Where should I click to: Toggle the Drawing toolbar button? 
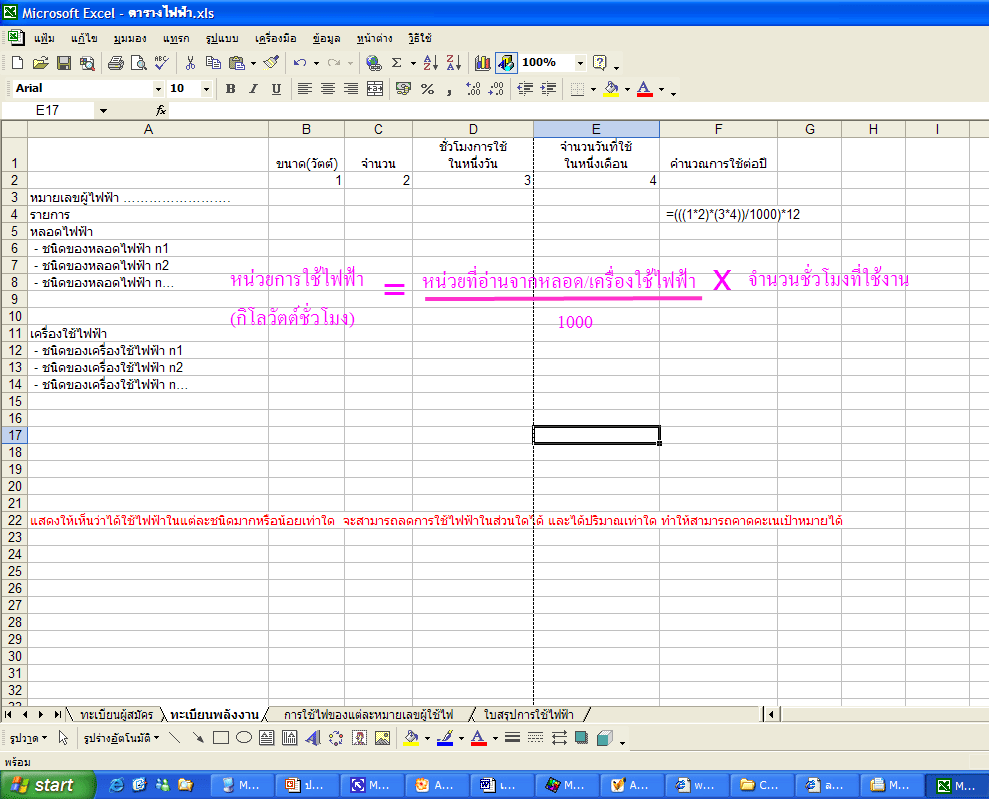coord(506,62)
